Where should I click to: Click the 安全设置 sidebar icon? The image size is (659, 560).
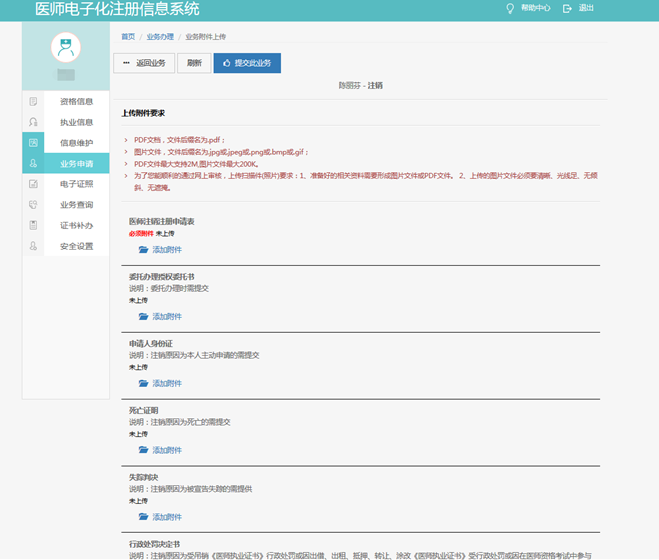33,246
